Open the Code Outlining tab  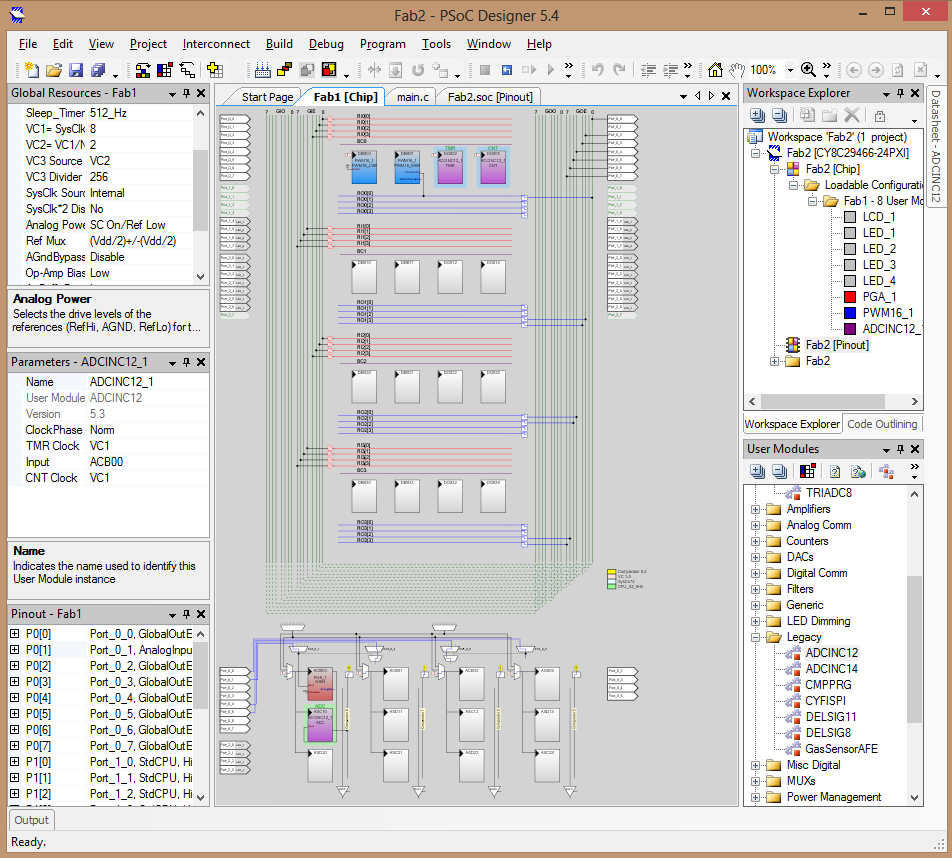pos(881,424)
